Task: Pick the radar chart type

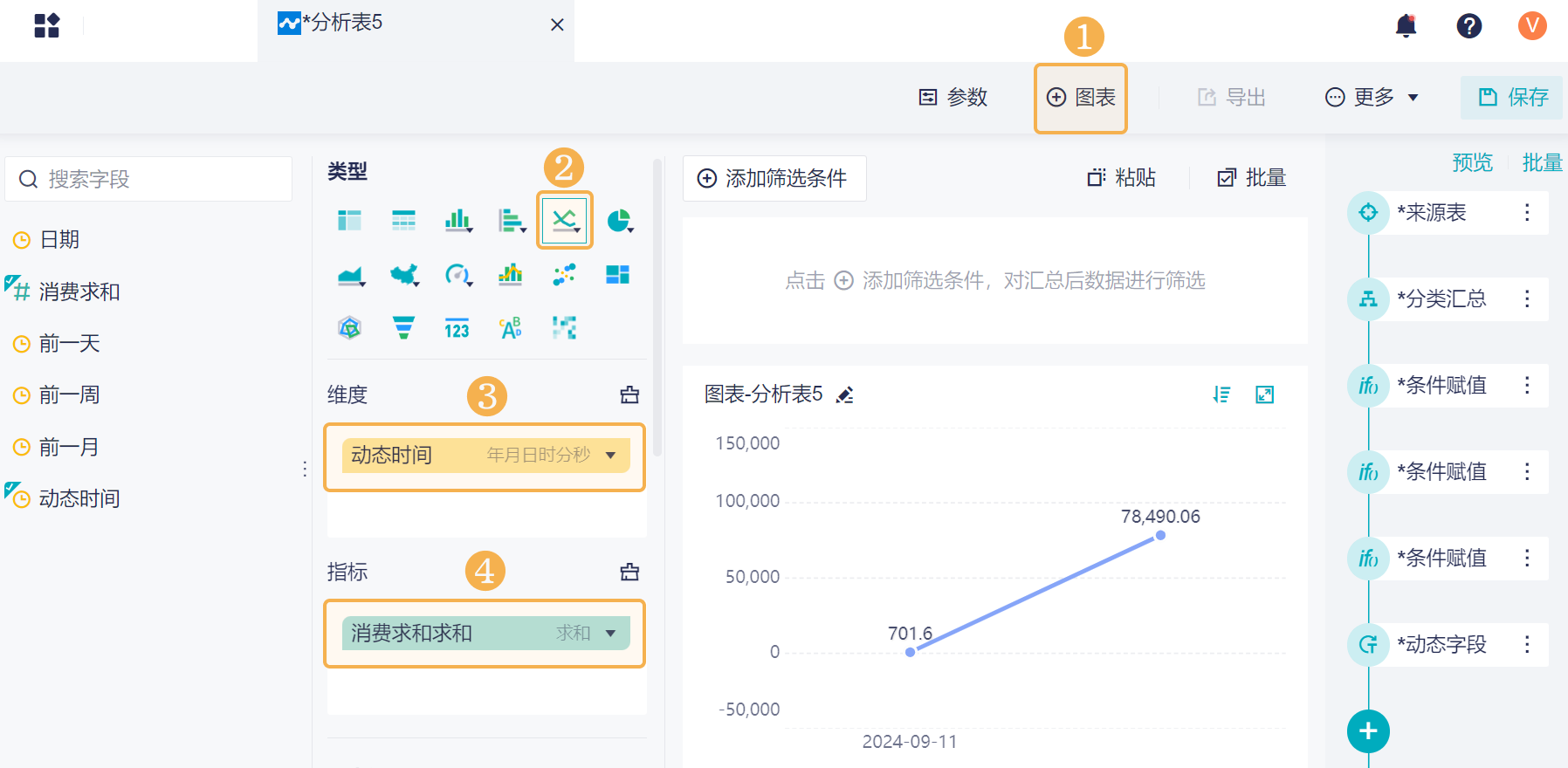Action: tap(349, 328)
